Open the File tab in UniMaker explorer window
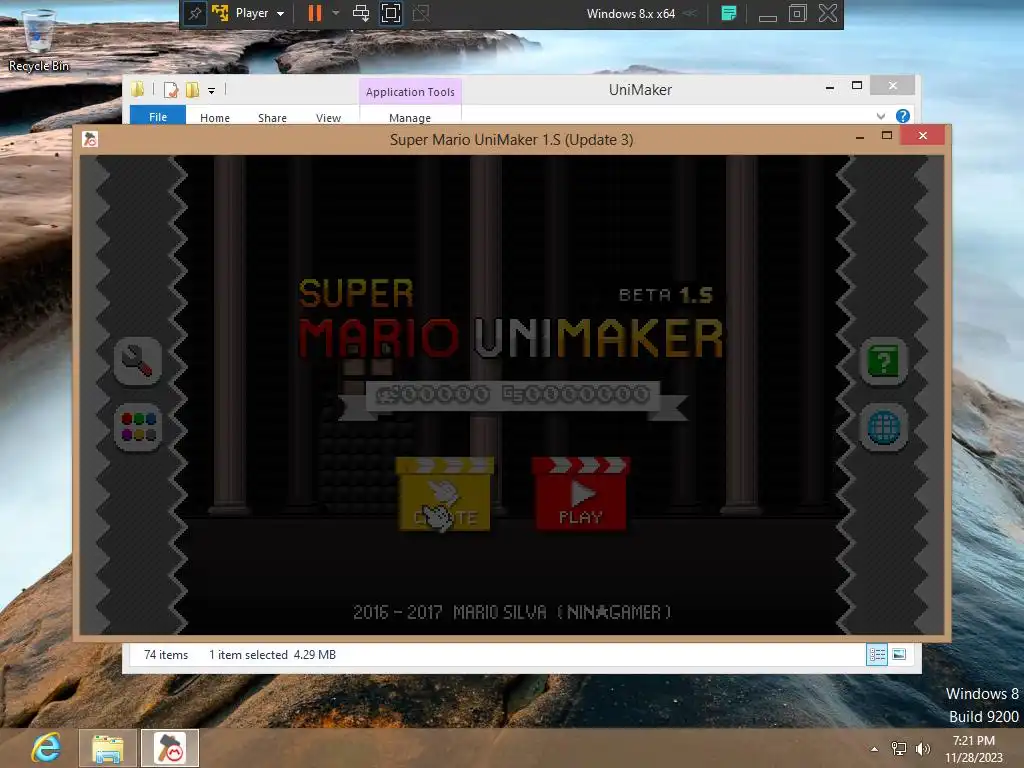The width and height of the screenshot is (1024, 768). pos(158,117)
